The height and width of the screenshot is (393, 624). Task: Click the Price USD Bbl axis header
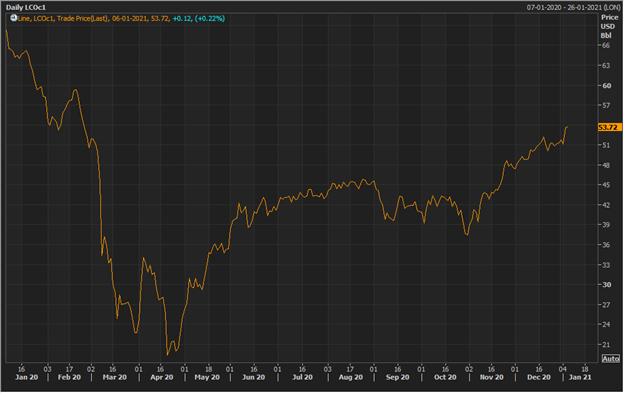pos(609,26)
